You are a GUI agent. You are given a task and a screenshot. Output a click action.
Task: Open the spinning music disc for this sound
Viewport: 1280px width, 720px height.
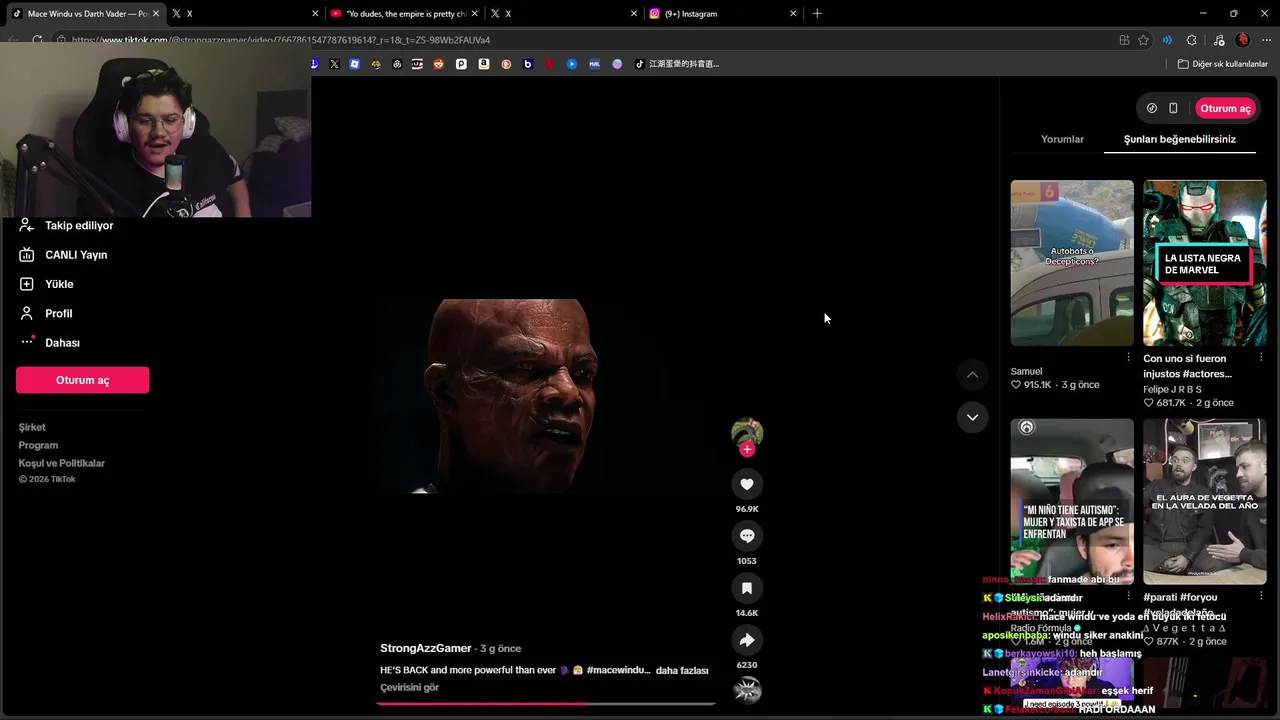[x=747, y=690]
